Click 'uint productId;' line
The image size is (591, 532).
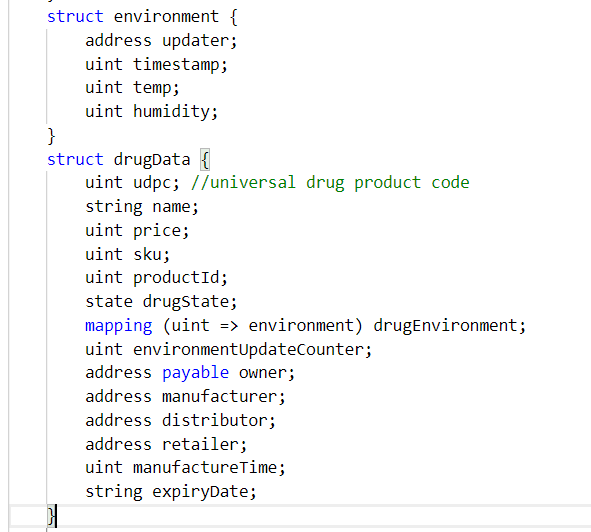click(156, 278)
